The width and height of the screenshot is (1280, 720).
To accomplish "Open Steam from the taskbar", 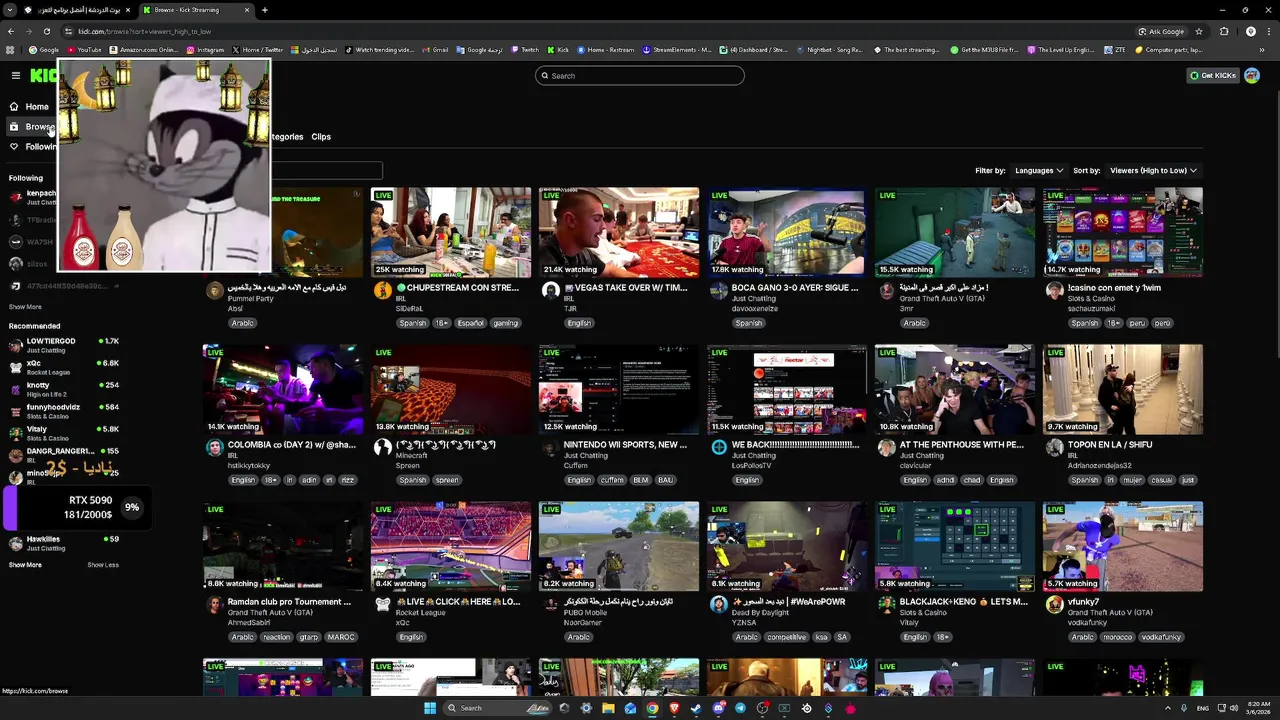I will 696,708.
